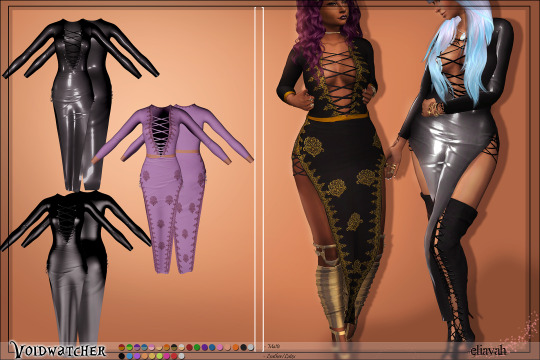Choose lime green swatch in Leather/Latex row
This screenshot has width=540, height=360.
(x=159, y=356)
